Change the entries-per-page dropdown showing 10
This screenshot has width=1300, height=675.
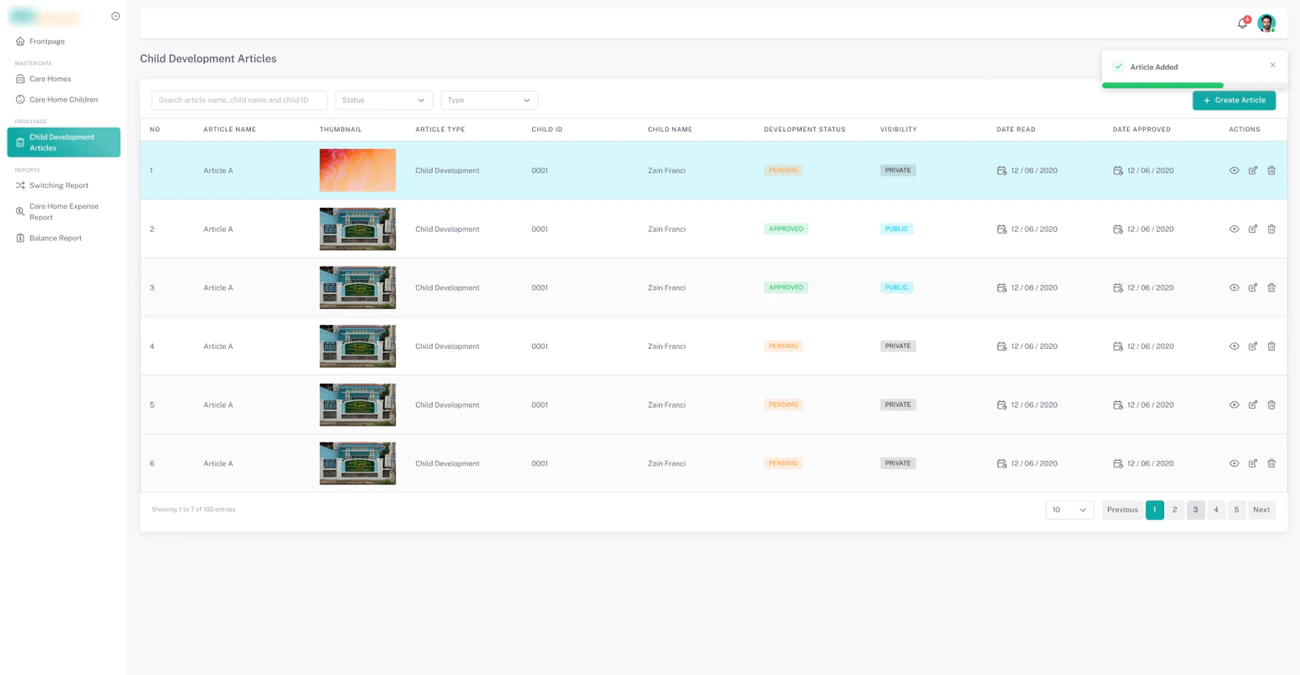pyautogui.click(x=1070, y=510)
